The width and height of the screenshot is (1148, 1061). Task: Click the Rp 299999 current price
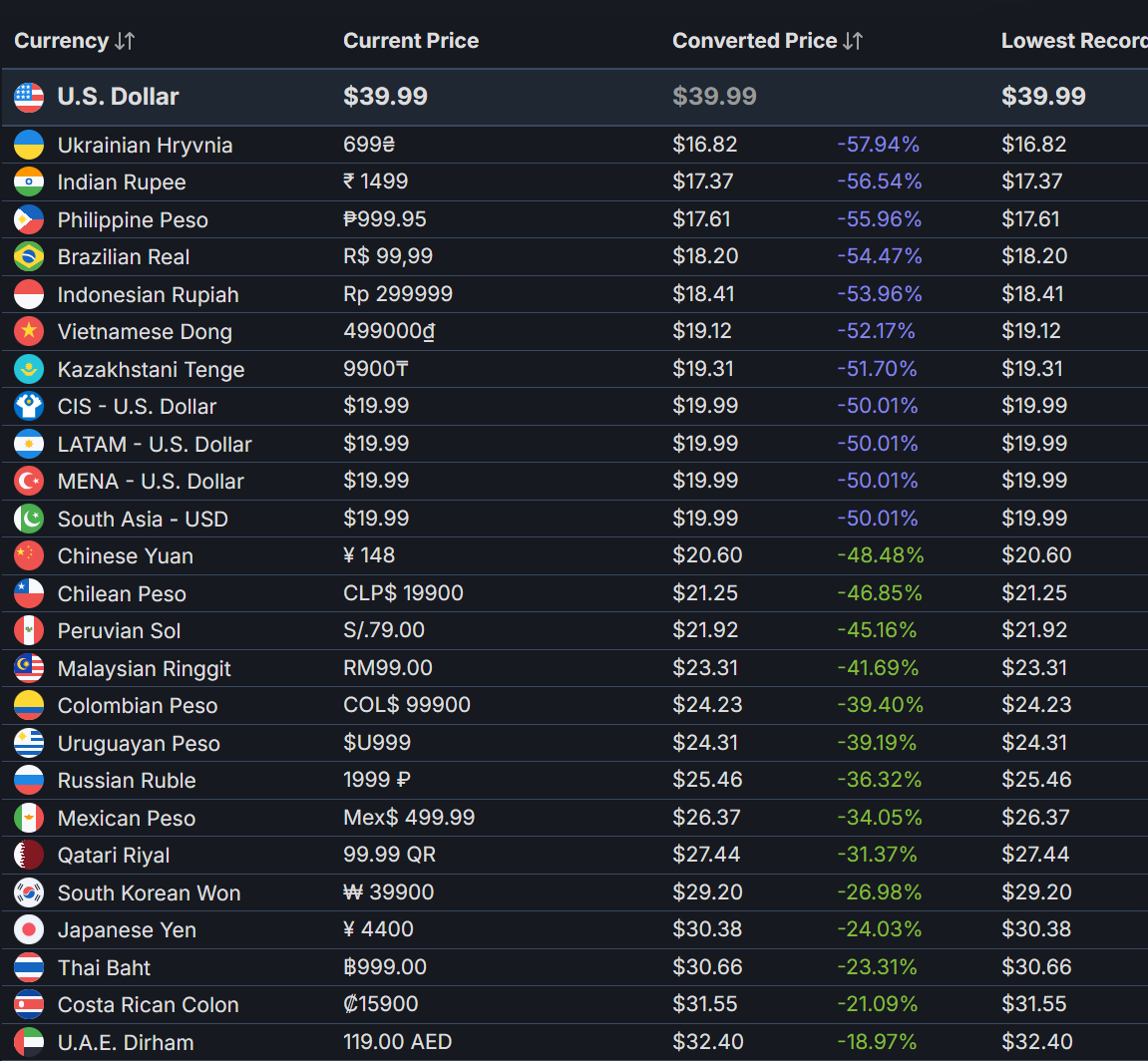pyautogui.click(x=398, y=294)
